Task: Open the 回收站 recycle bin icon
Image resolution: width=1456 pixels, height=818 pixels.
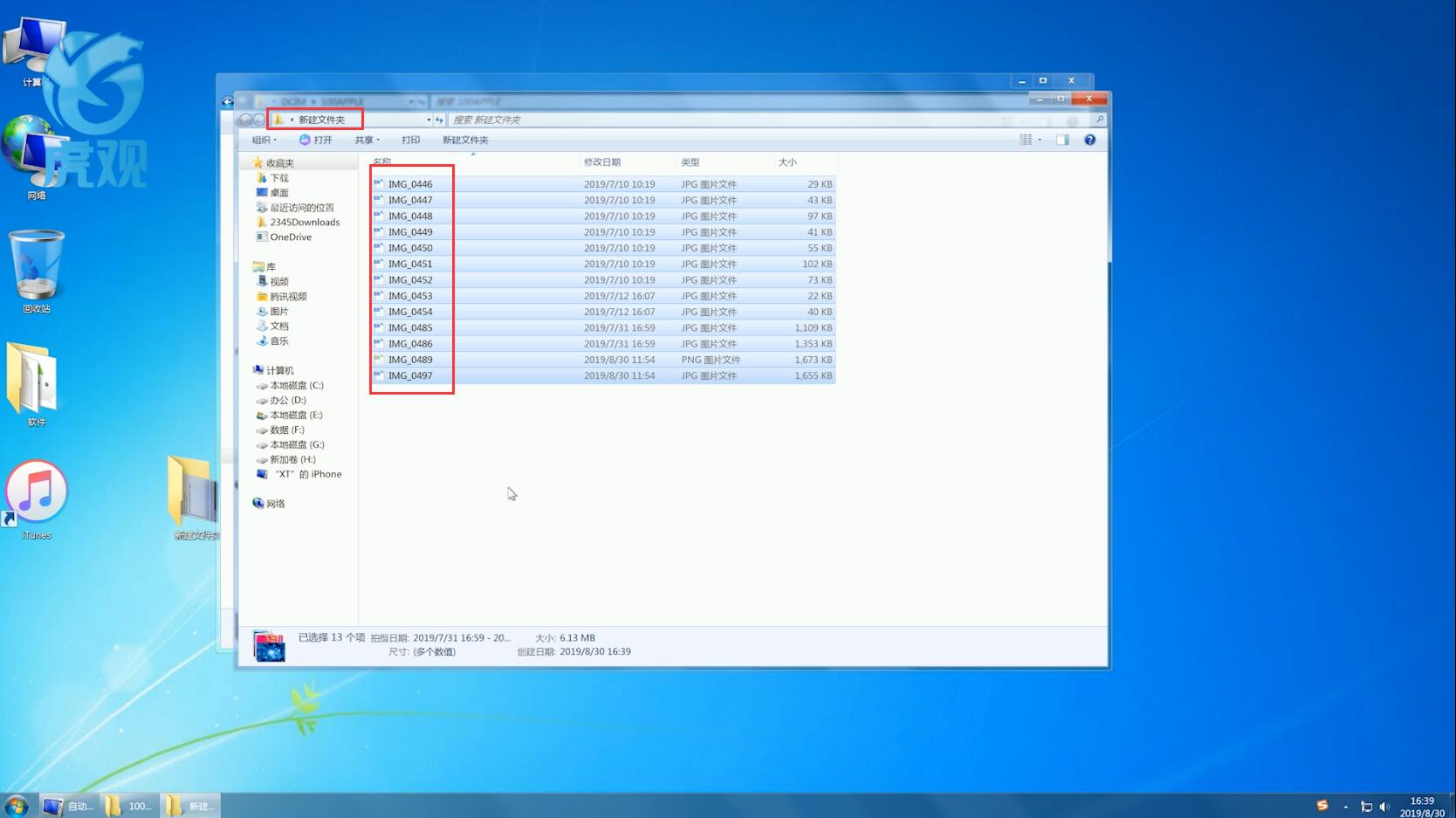Action: pos(37,272)
